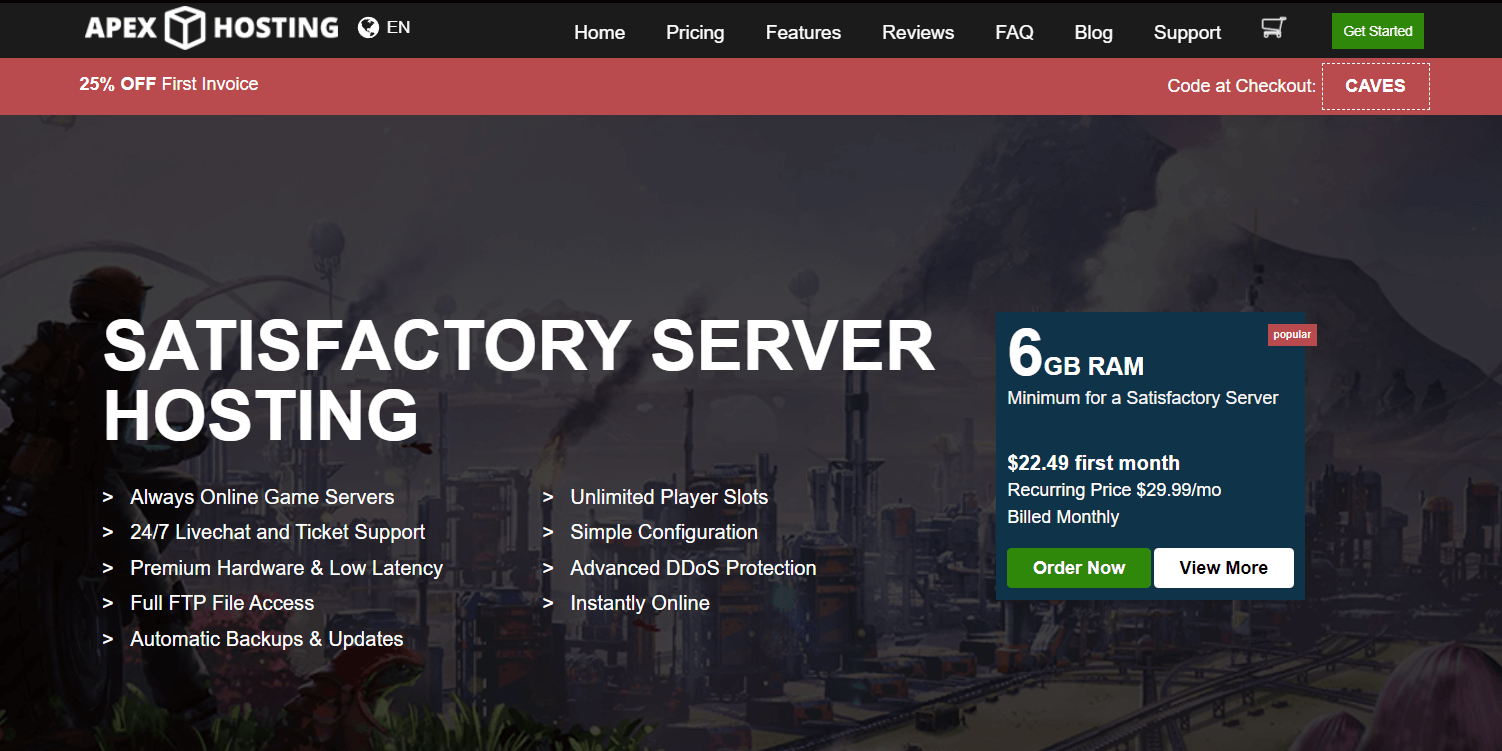Click the green Get Started button
Image resolution: width=1502 pixels, height=751 pixels.
1377,31
